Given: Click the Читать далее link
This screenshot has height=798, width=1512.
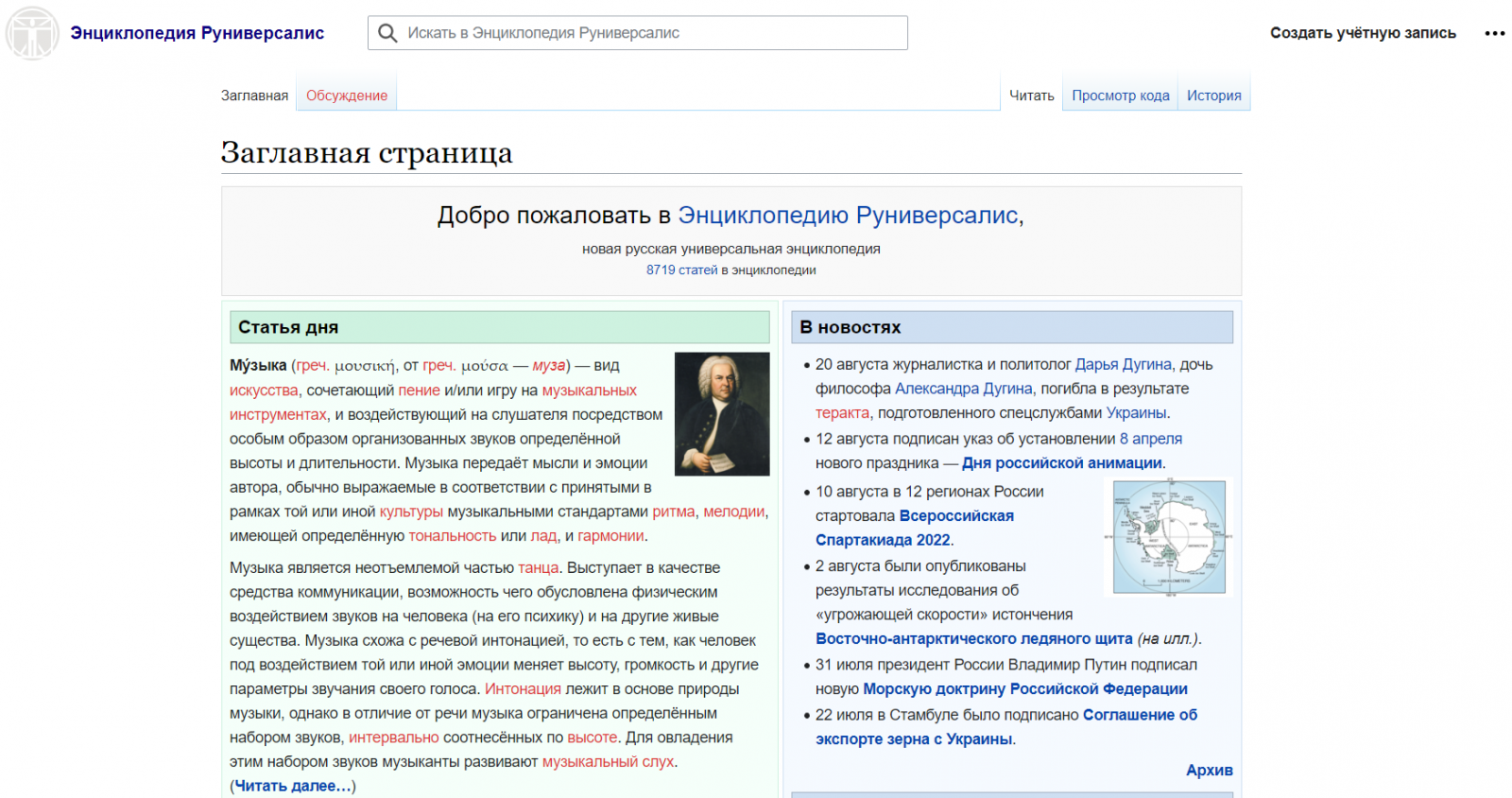Looking at the screenshot, I should pos(293,786).
